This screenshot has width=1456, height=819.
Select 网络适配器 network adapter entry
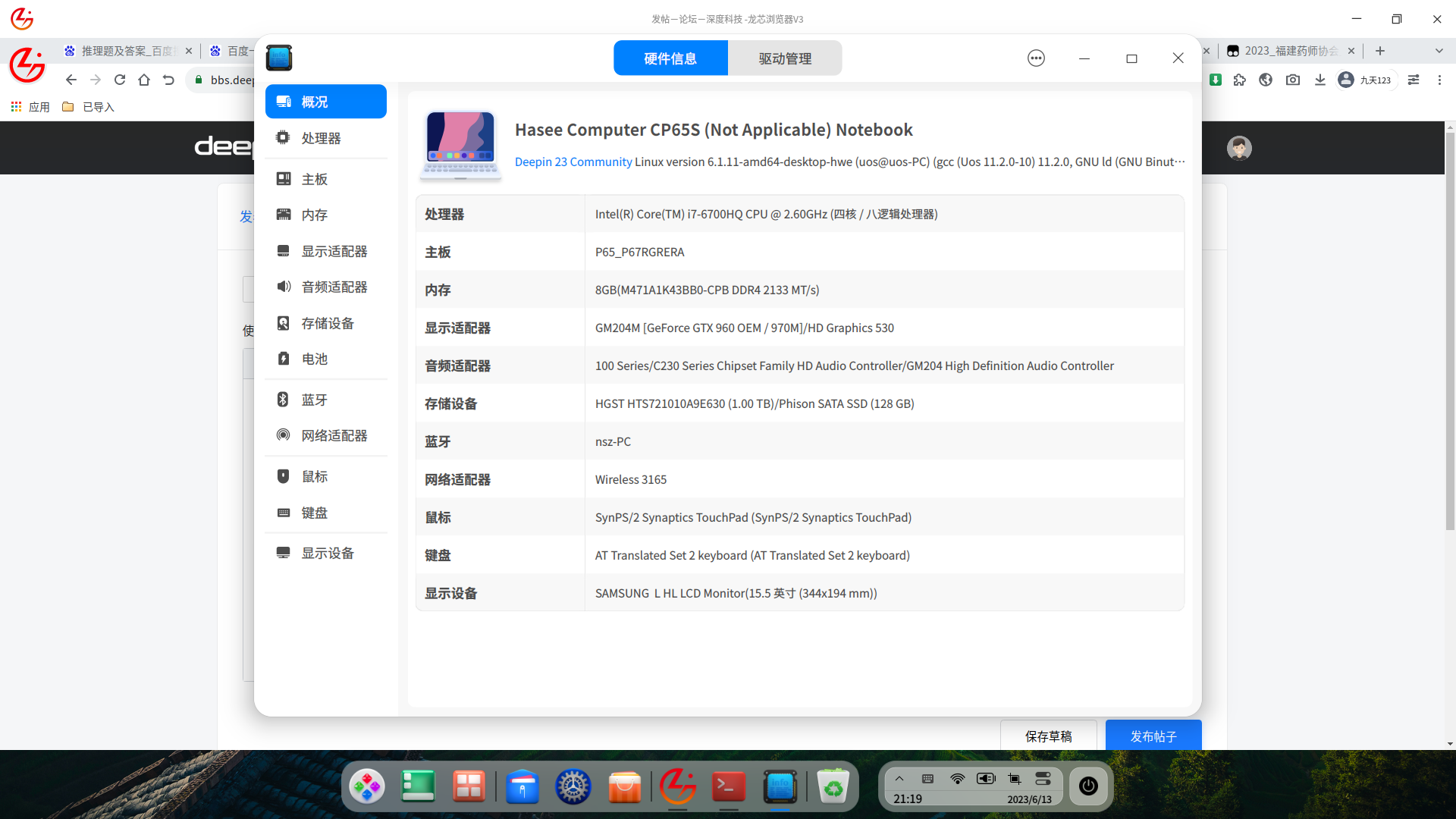tap(334, 435)
